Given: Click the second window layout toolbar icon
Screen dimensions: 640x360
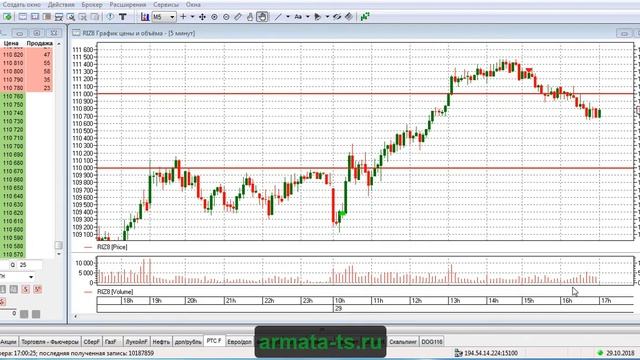Looking at the screenshot, I should (x=35, y=17).
